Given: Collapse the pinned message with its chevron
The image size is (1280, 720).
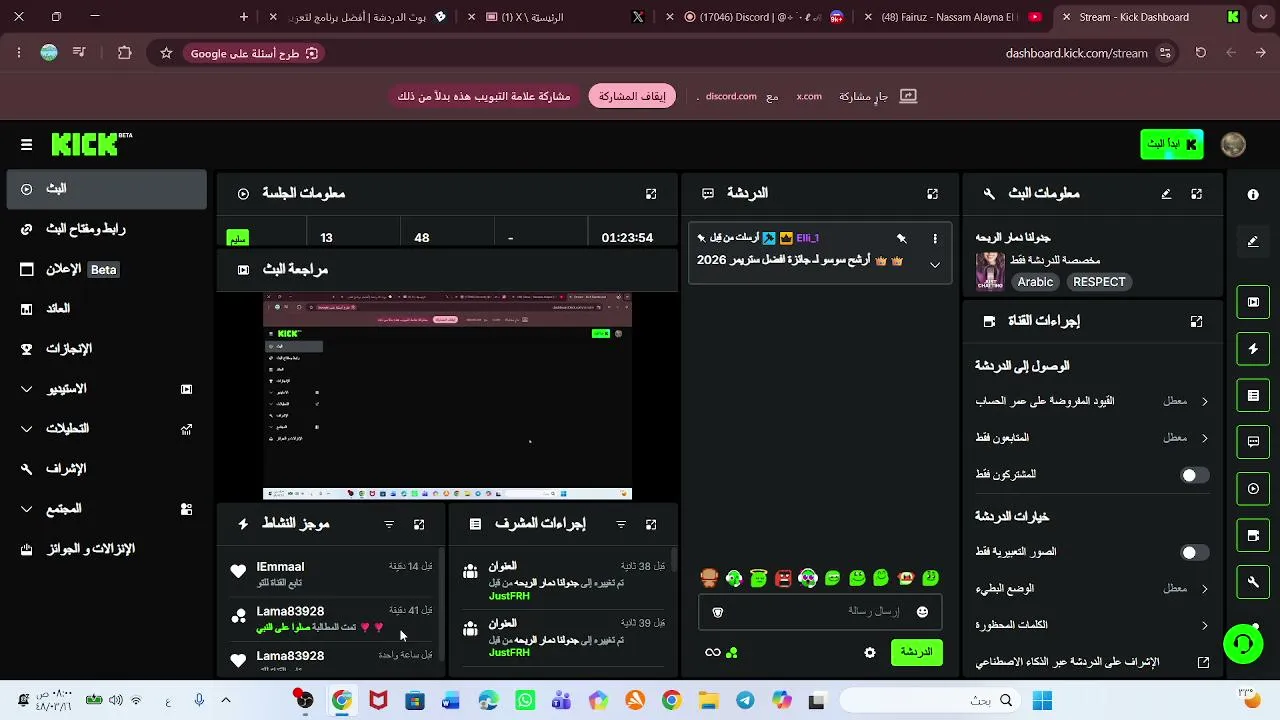Looking at the screenshot, I should click(x=935, y=265).
